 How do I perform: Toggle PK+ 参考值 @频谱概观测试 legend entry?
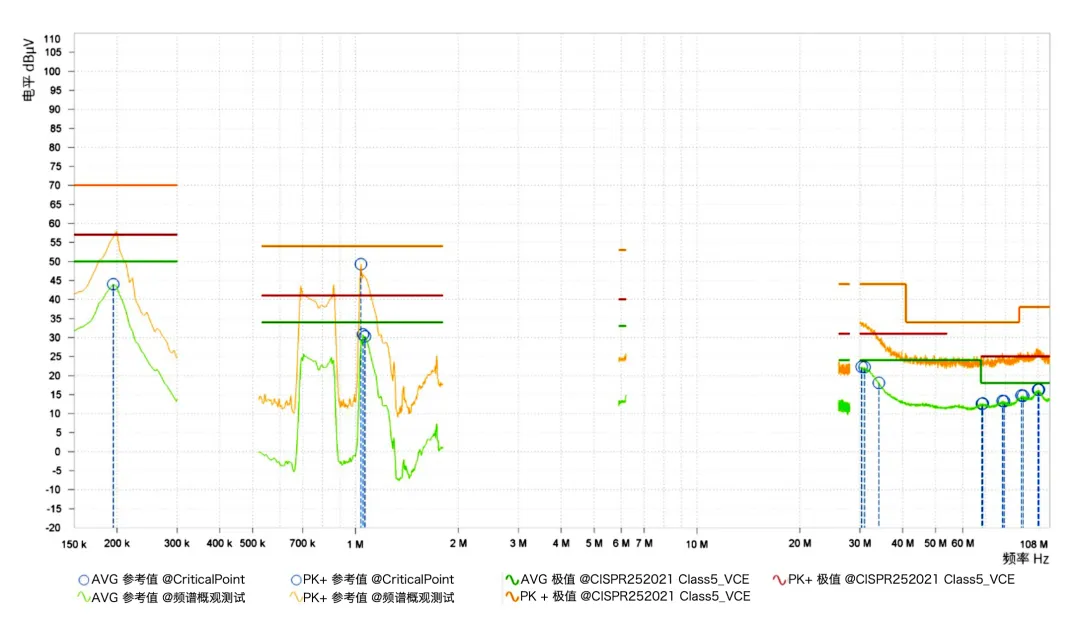coord(372,597)
